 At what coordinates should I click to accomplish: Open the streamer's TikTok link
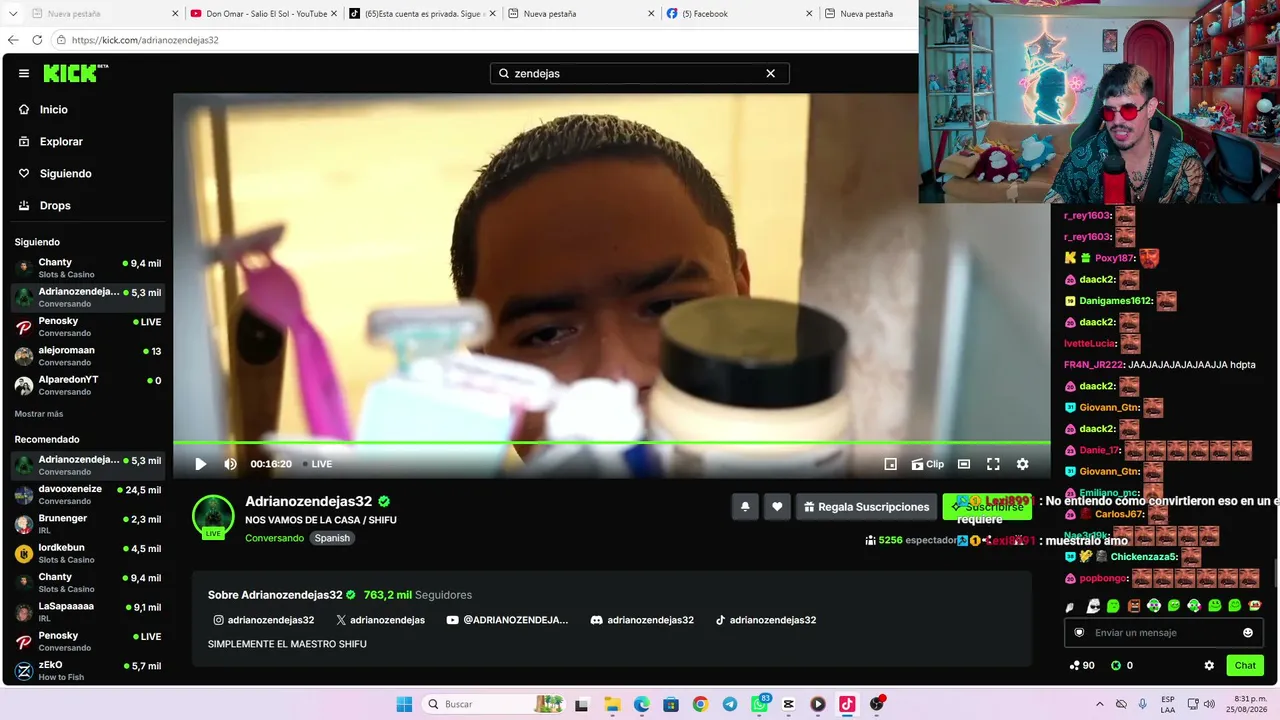766,620
